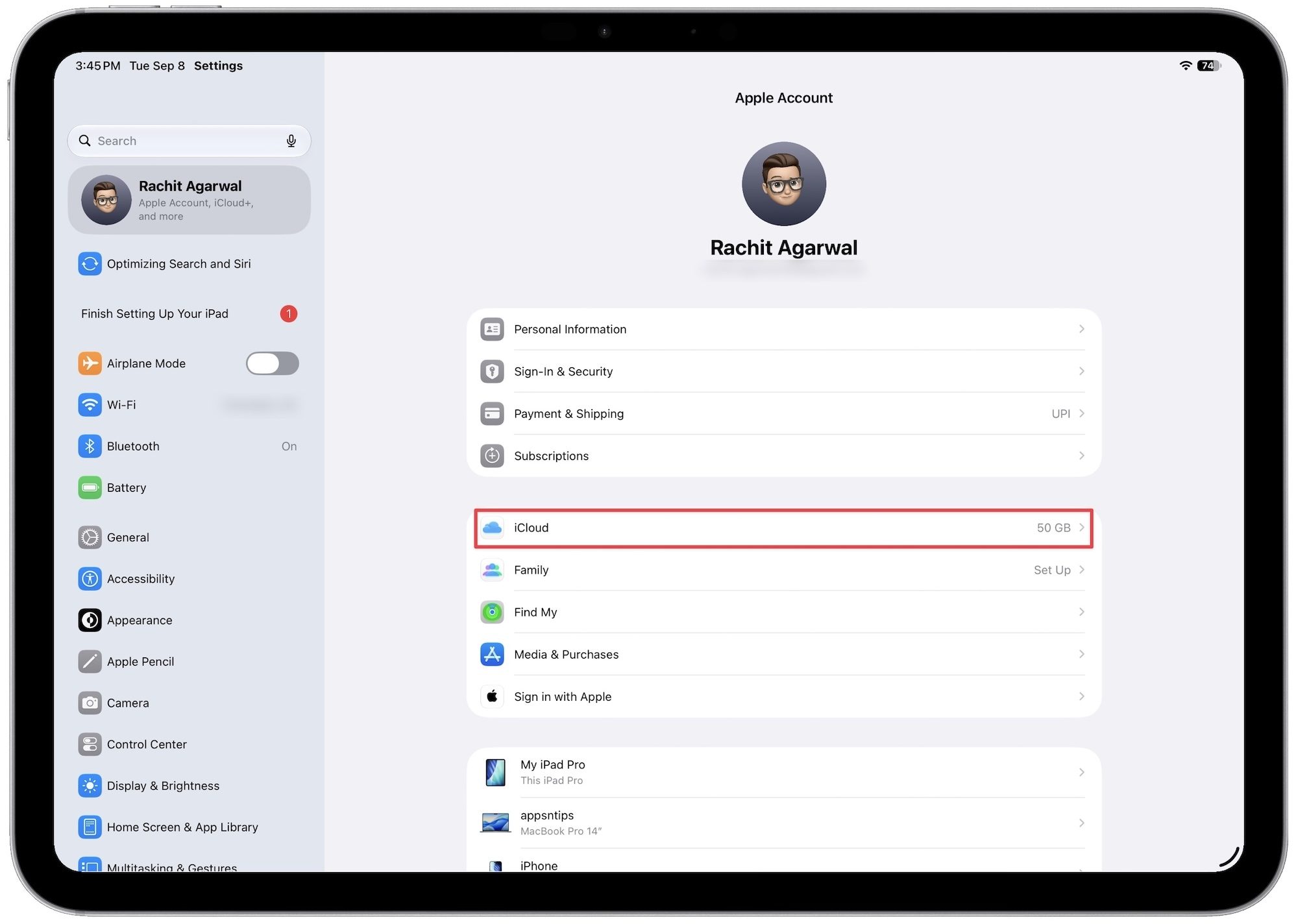The height and width of the screenshot is (924, 1298).
Task: Tap the microphone icon in search field
Action: (291, 141)
